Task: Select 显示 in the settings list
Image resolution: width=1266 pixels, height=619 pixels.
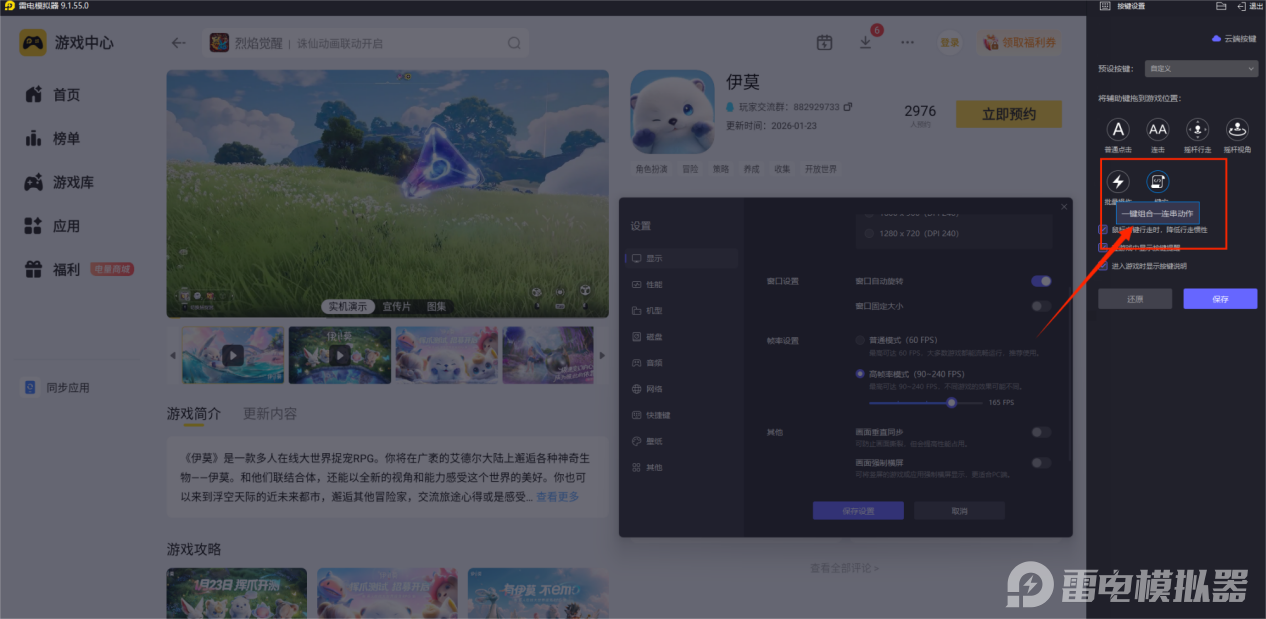Action: tap(680, 258)
